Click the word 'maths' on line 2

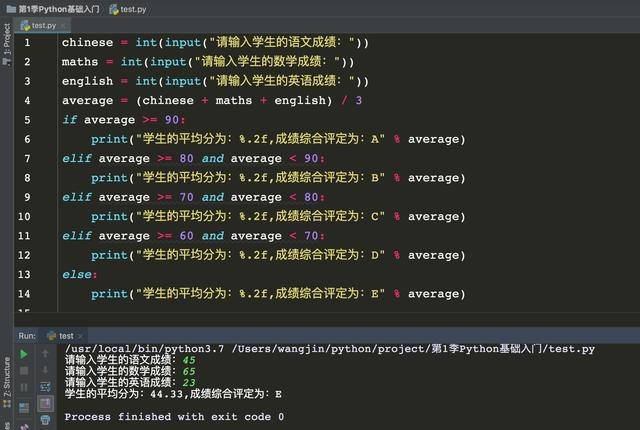80,62
